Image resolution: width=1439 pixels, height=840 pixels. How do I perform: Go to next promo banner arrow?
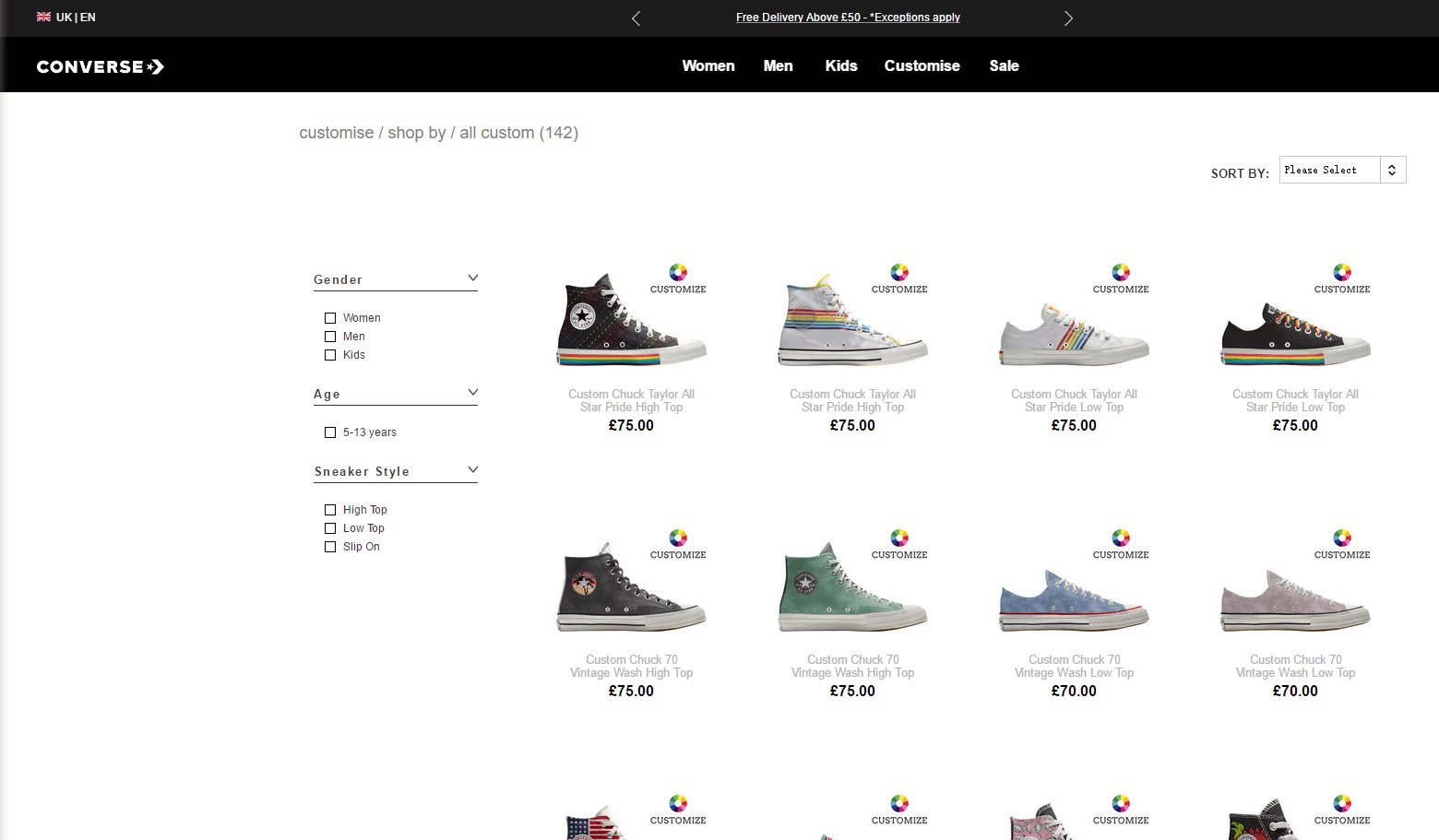pyautogui.click(x=1068, y=18)
